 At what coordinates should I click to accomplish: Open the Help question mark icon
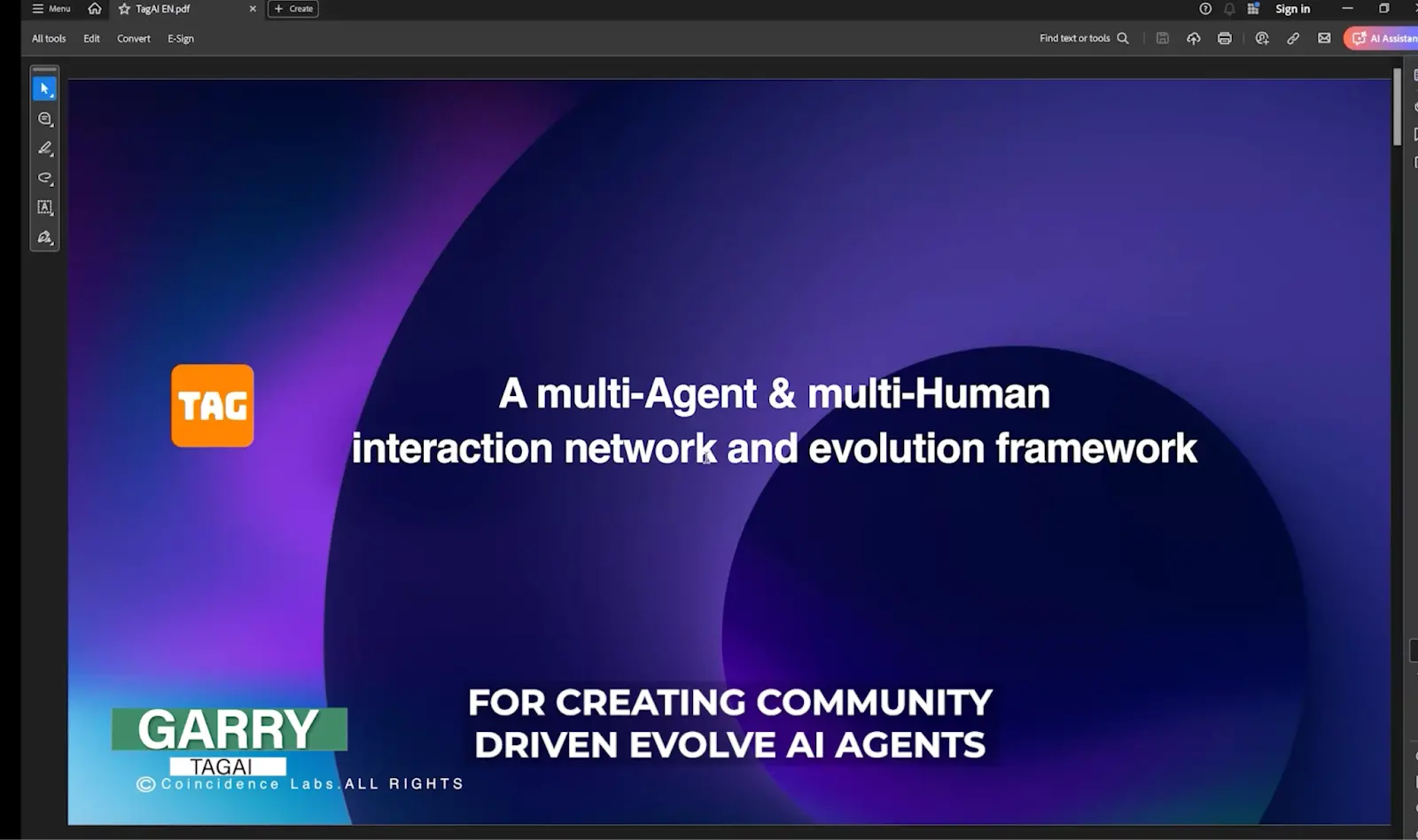[1205, 9]
